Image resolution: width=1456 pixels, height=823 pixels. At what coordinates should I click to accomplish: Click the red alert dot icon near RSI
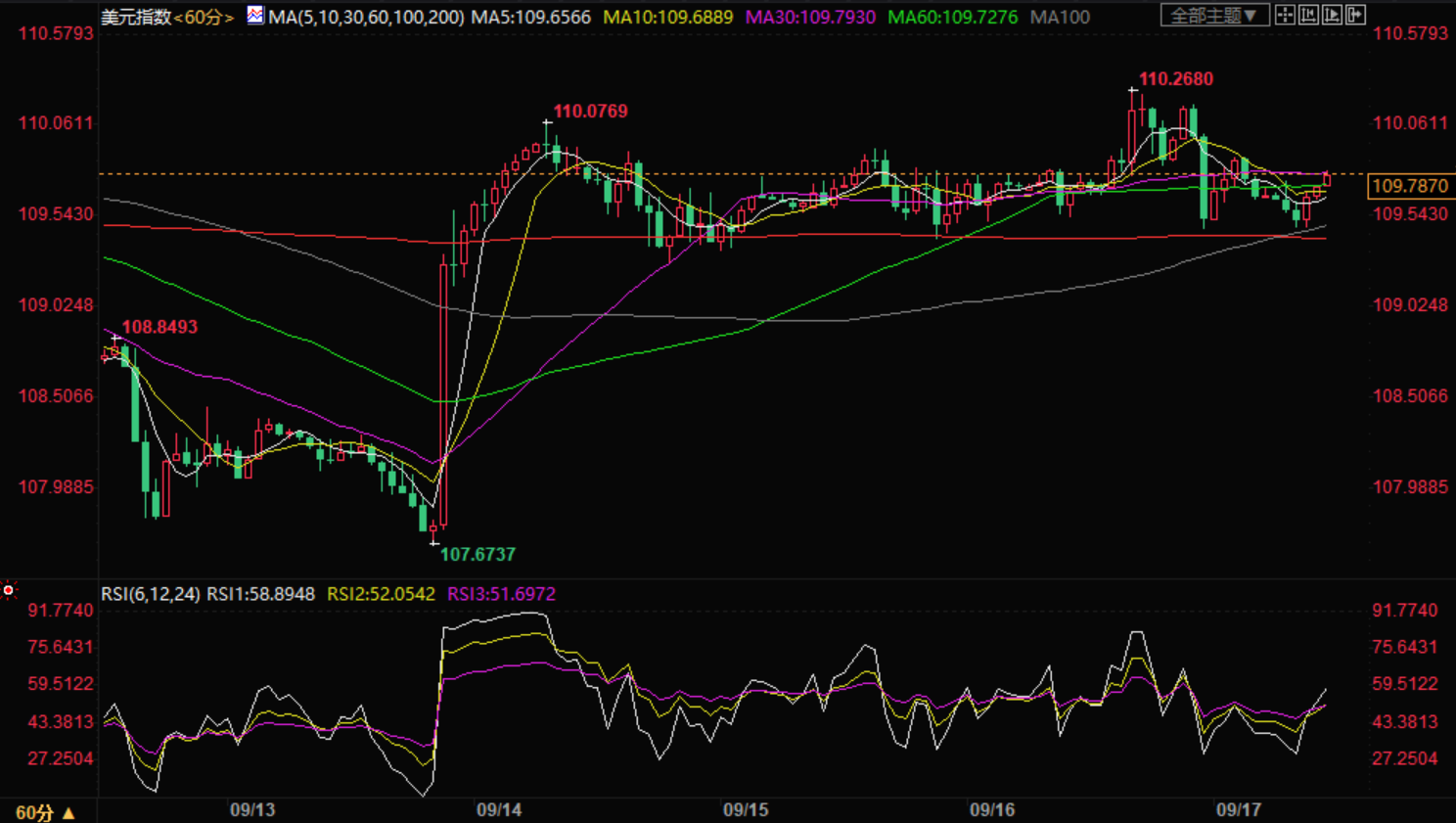9,590
